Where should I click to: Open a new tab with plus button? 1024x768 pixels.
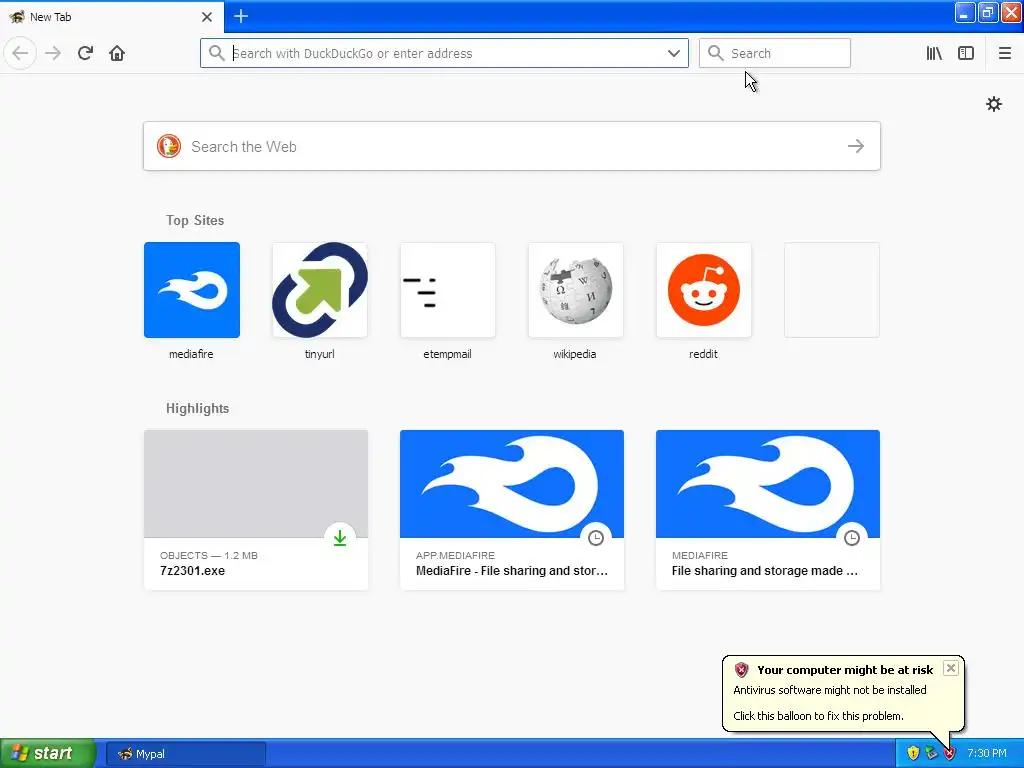[241, 16]
